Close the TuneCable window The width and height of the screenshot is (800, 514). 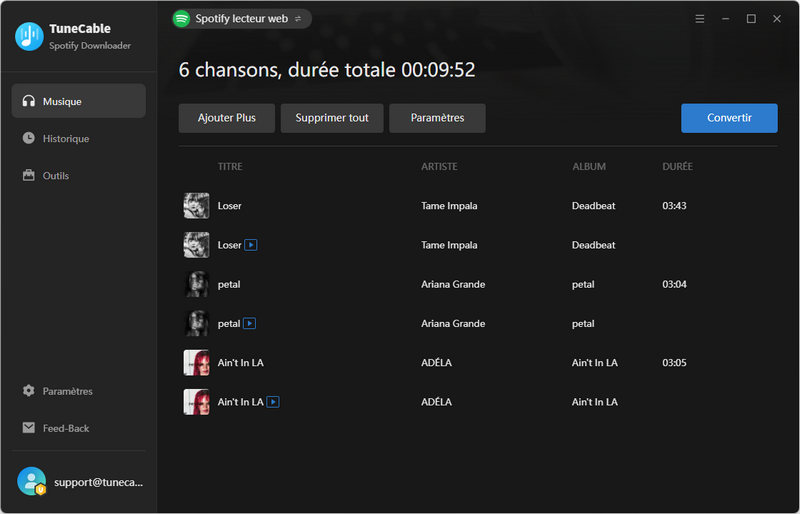(777, 19)
